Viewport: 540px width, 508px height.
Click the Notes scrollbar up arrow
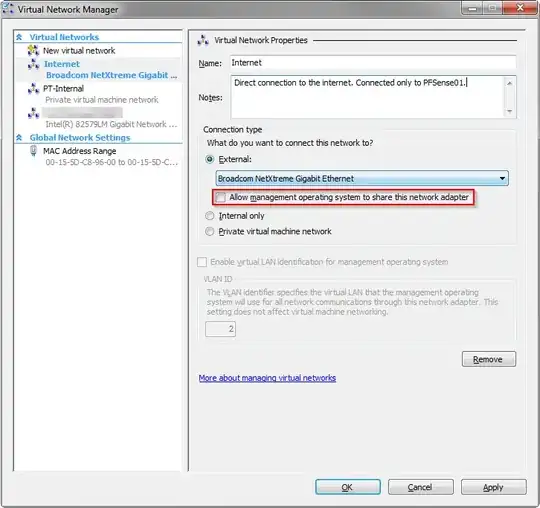[510, 83]
